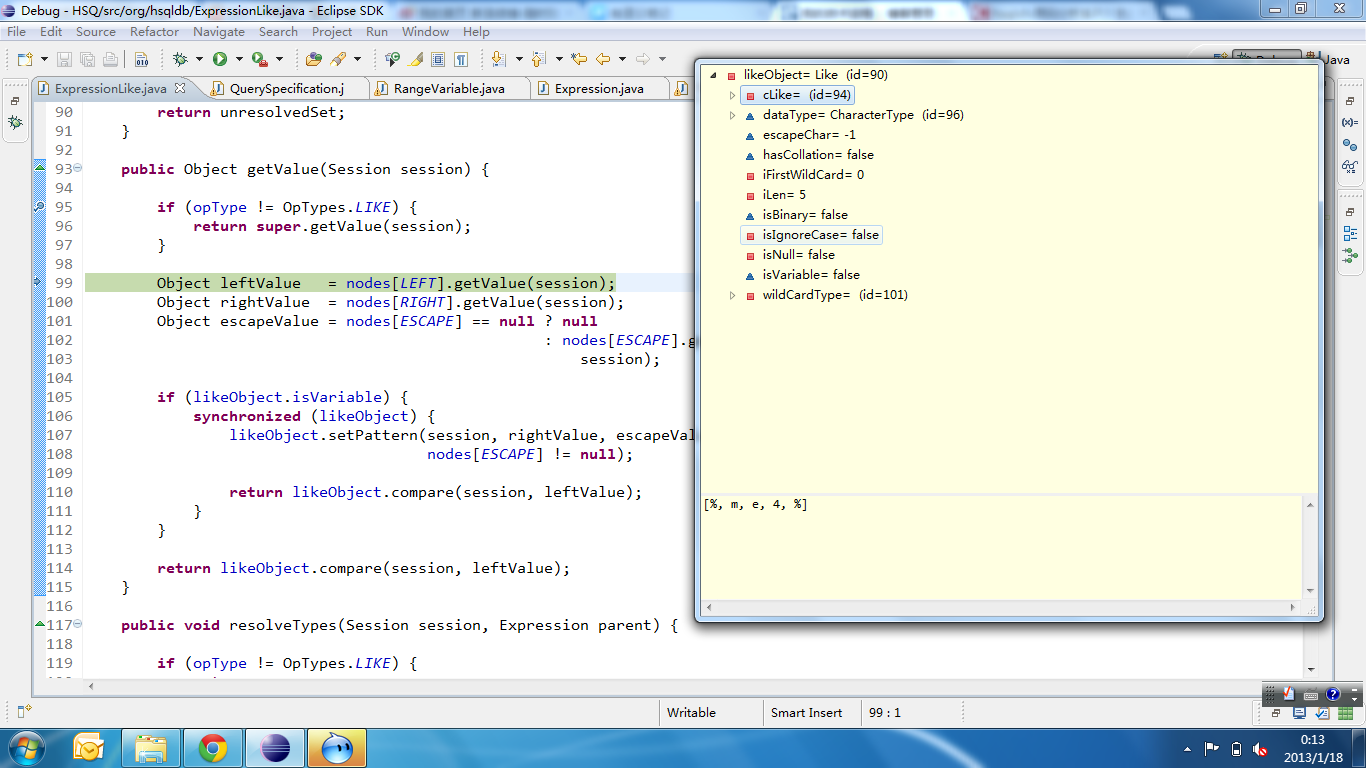Toggle the breakpoint marker on line 95
The image size is (1366, 768).
38,207
